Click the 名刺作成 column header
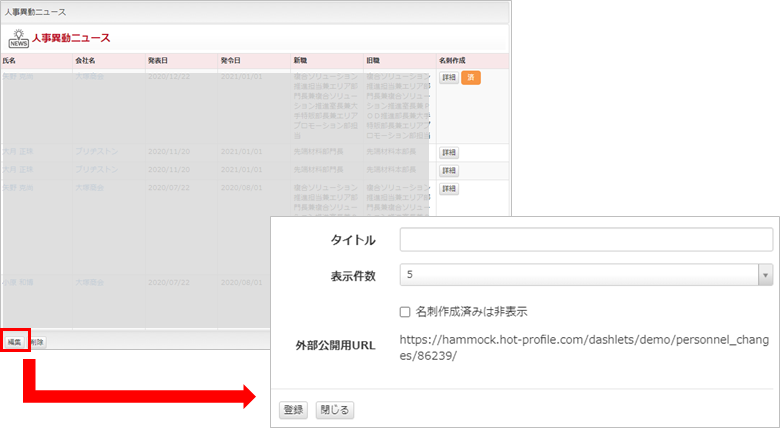 click(452, 61)
